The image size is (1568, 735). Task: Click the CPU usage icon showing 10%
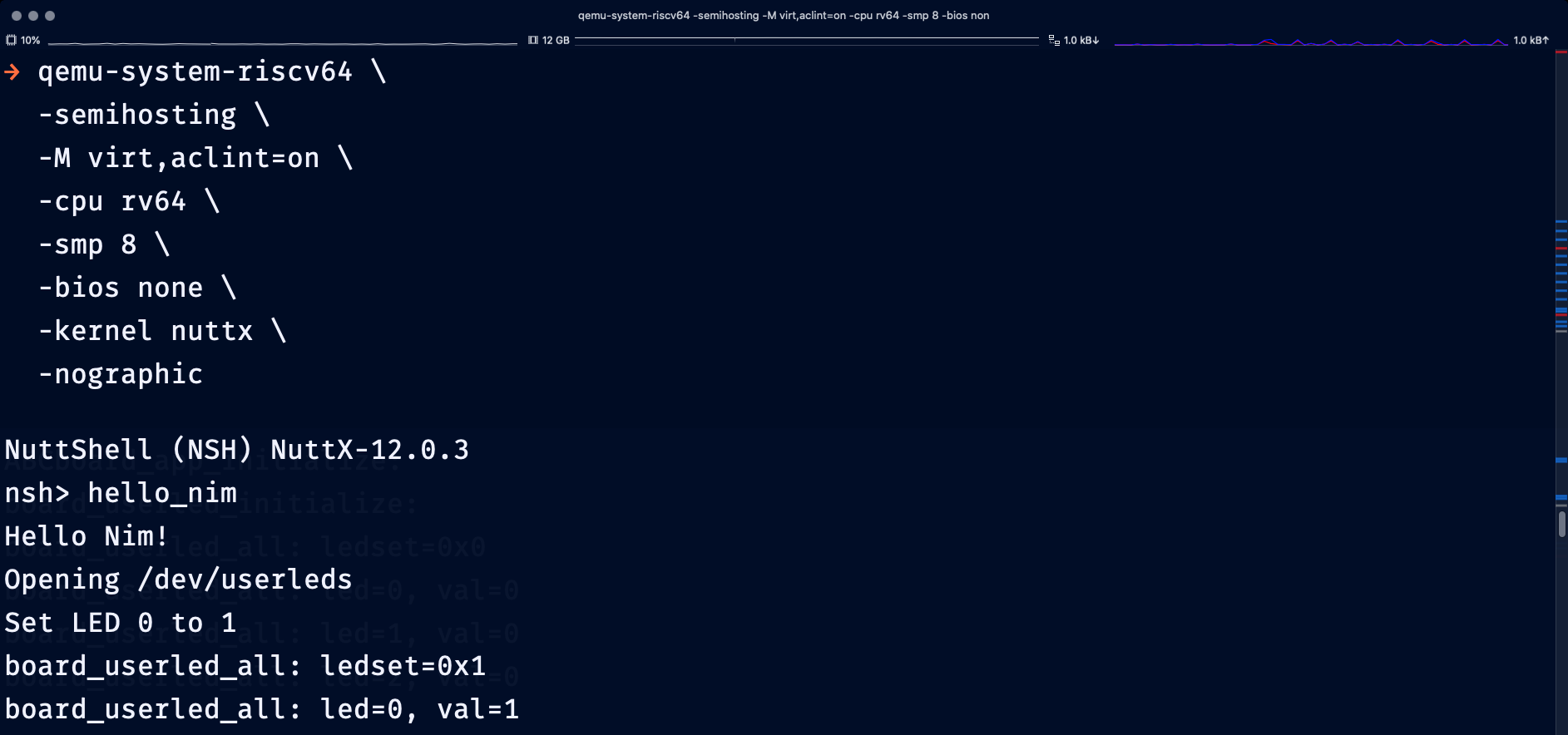click(11, 40)
